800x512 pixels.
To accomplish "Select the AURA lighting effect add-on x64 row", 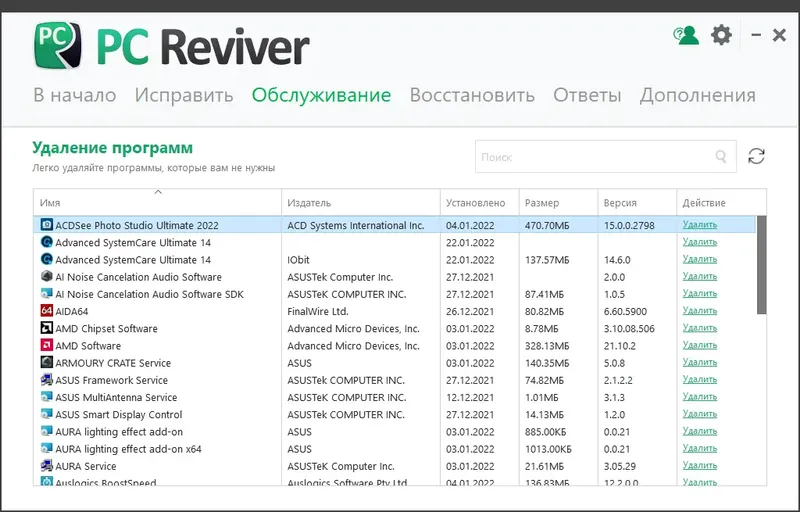I will [x=394, y=449].
